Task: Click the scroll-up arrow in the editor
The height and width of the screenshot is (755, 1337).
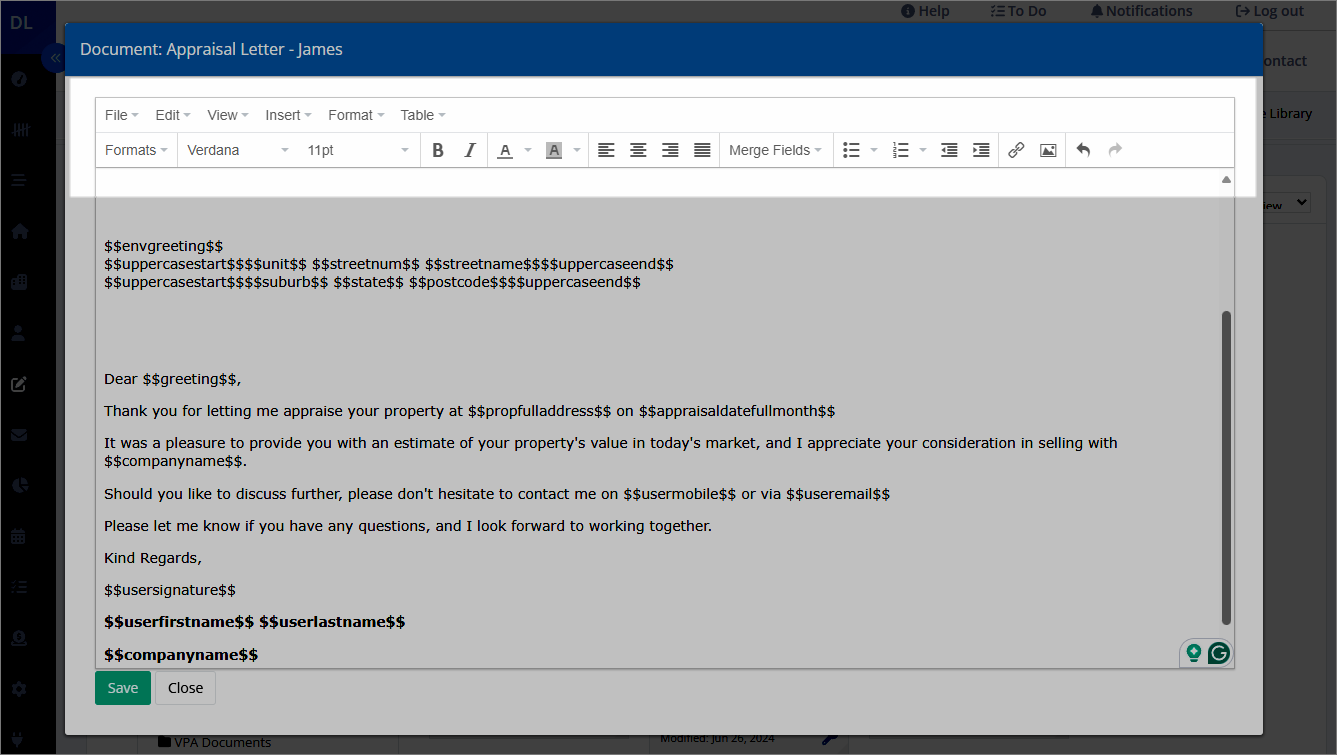Action: pos(1226,180)
